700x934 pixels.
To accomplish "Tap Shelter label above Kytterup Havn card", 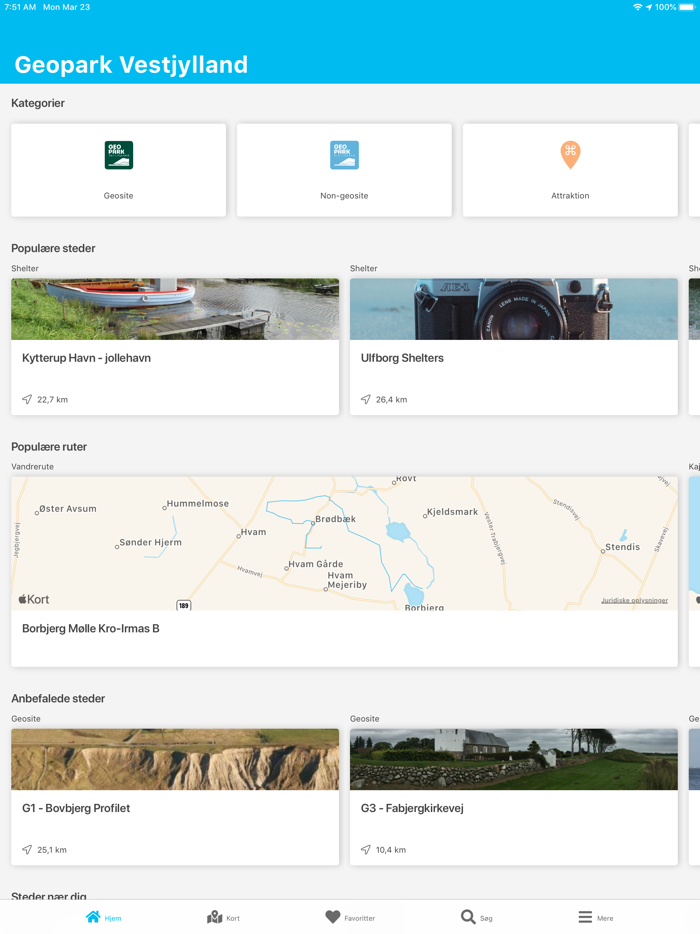I will 25,269.
